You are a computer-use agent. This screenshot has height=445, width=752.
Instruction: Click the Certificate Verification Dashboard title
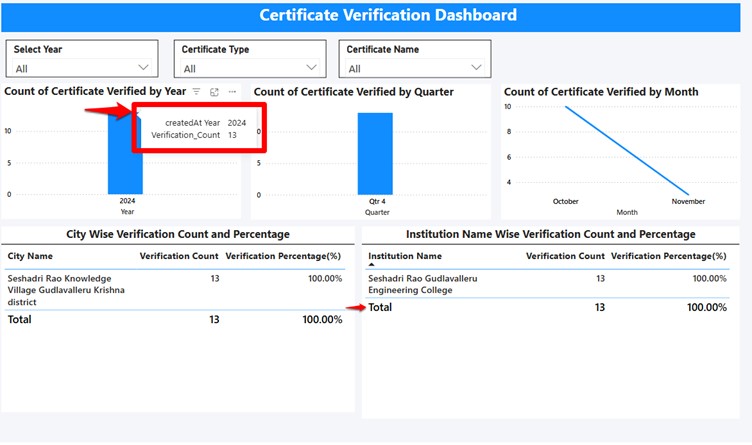click(388, 15)
